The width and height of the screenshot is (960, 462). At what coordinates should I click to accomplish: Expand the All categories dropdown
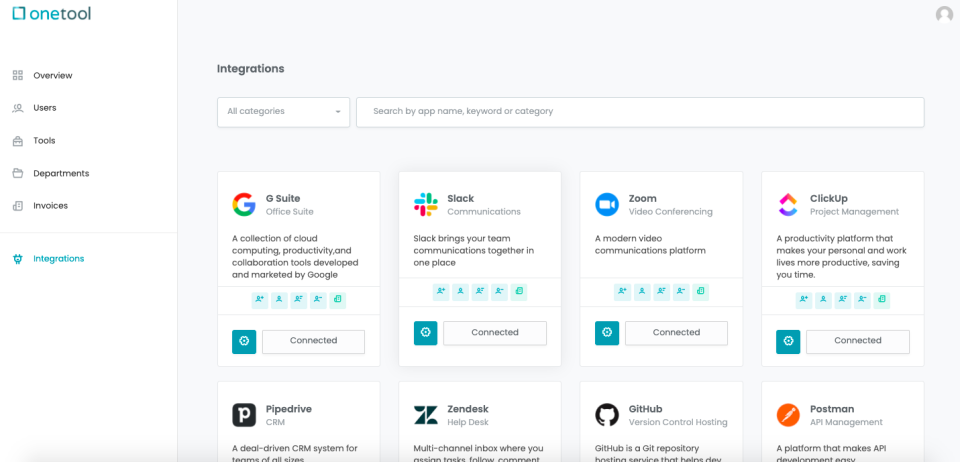tap(283, 112)
